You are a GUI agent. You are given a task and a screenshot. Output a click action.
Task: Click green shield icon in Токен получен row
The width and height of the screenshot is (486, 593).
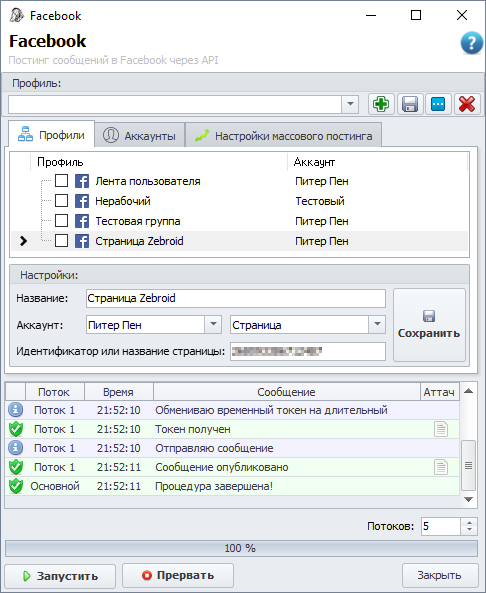16,429
